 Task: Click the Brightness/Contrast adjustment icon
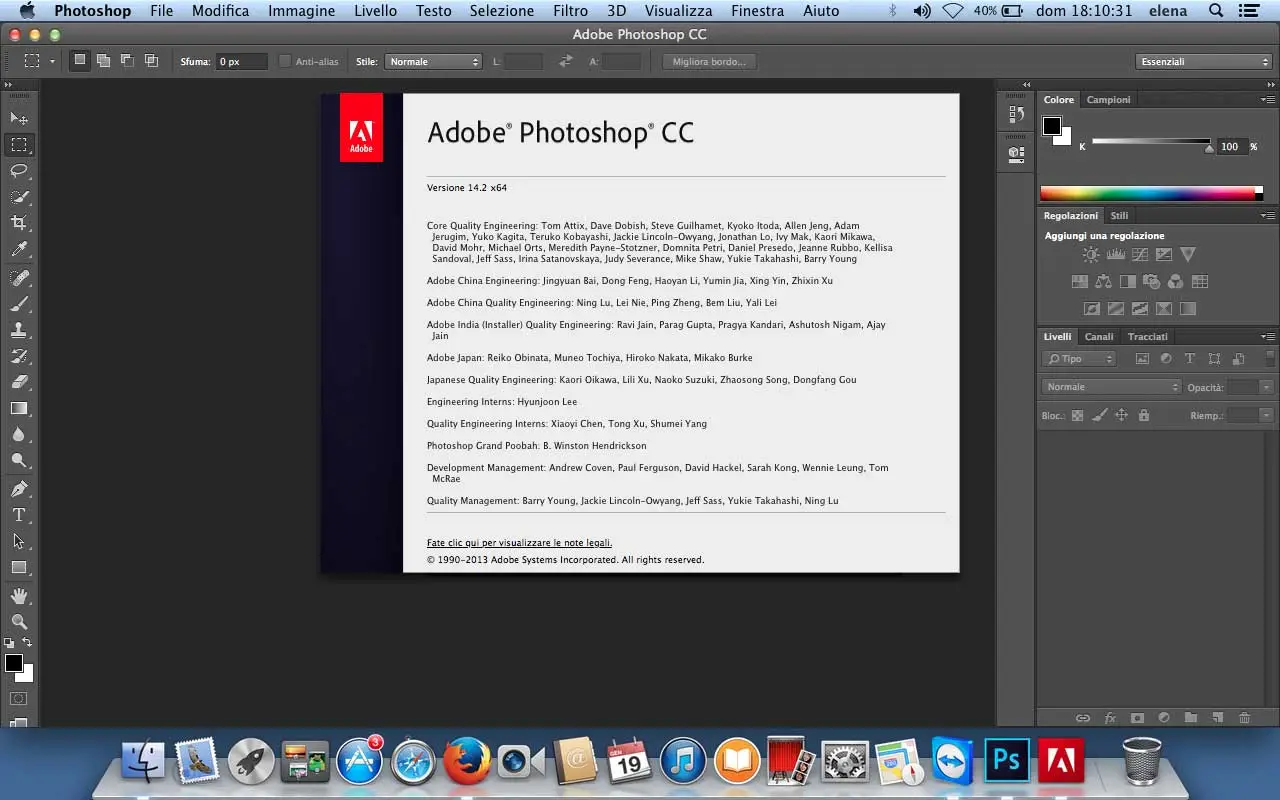tap(1091, 255)
